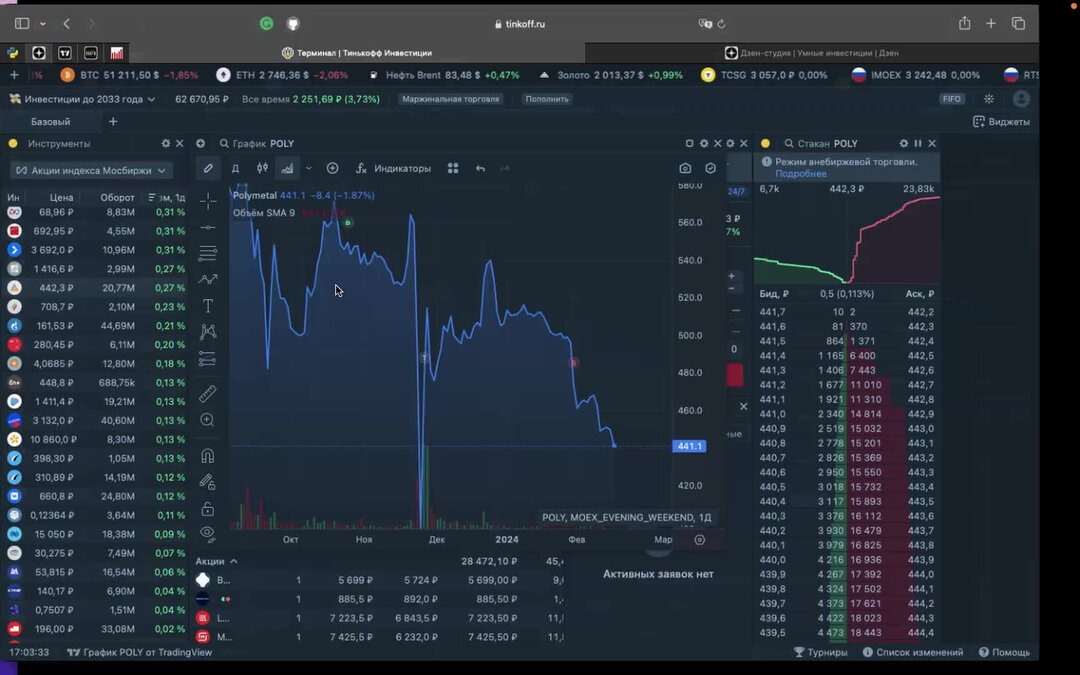Screen dimensions: 1080x675
Task: Select the Text annotation tool
Action: point(207,306)
